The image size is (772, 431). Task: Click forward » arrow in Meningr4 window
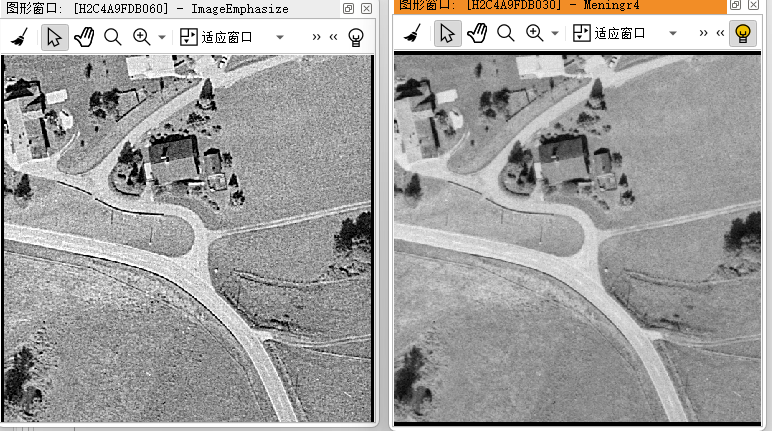[703, 33]
